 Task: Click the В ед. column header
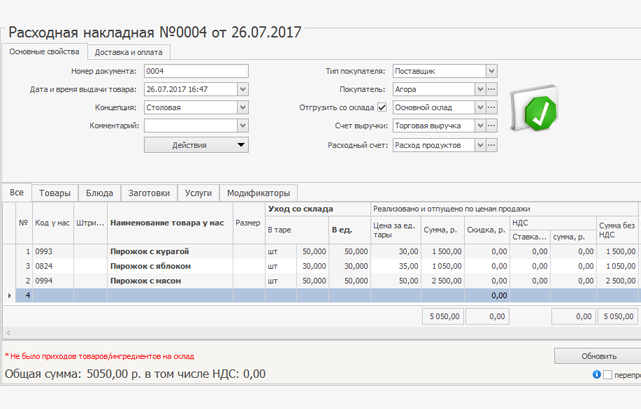pyautogui.click(x=350, y=230)
